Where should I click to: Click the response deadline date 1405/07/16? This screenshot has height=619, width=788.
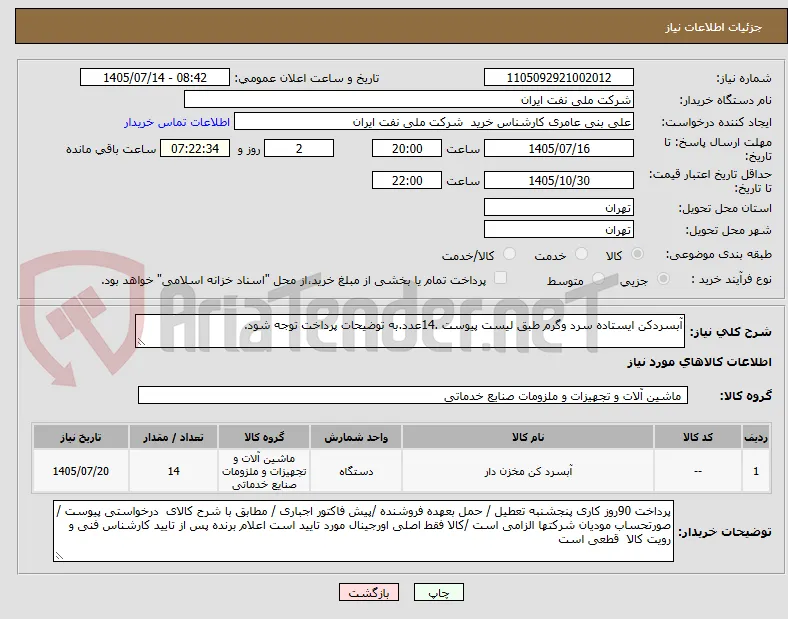point(558,149)
